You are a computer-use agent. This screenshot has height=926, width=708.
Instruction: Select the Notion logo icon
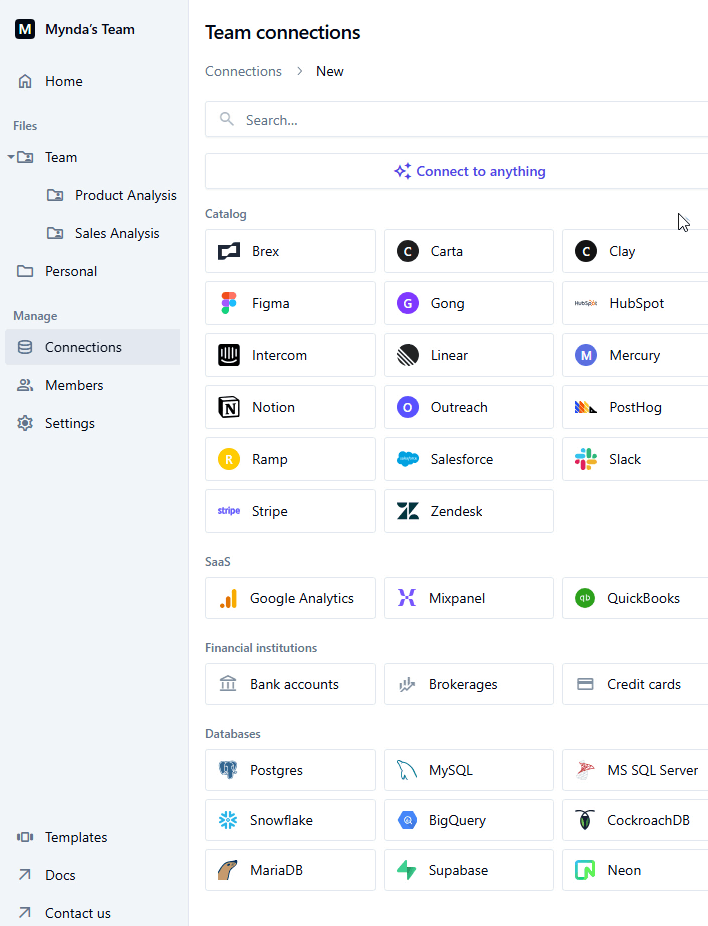(229, 407)
